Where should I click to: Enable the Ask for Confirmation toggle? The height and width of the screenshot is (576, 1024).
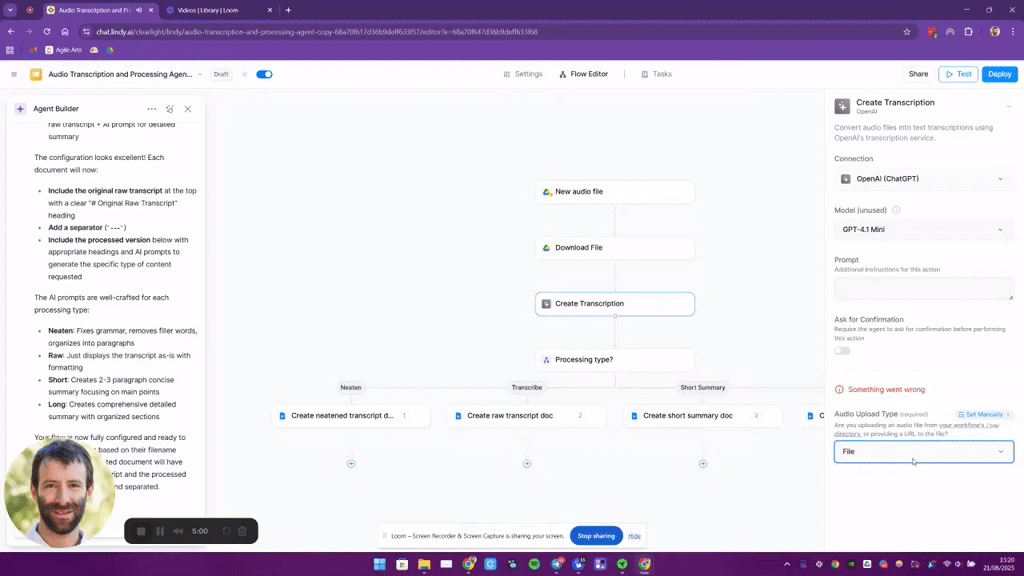click(842, 351)
